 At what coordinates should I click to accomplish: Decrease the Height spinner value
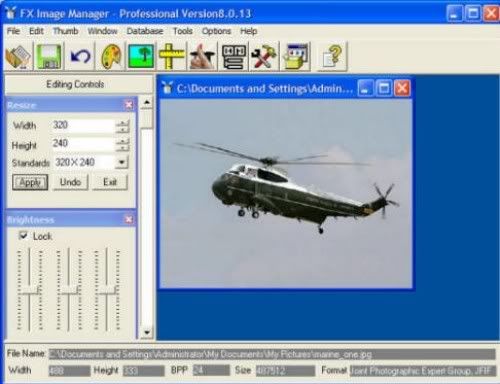click(123, 148)
